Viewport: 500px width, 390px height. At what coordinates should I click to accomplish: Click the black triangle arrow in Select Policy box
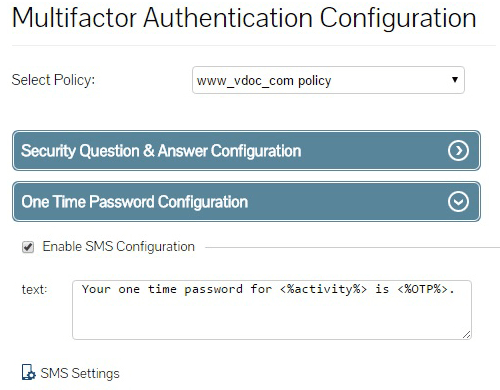pos(455,80)
